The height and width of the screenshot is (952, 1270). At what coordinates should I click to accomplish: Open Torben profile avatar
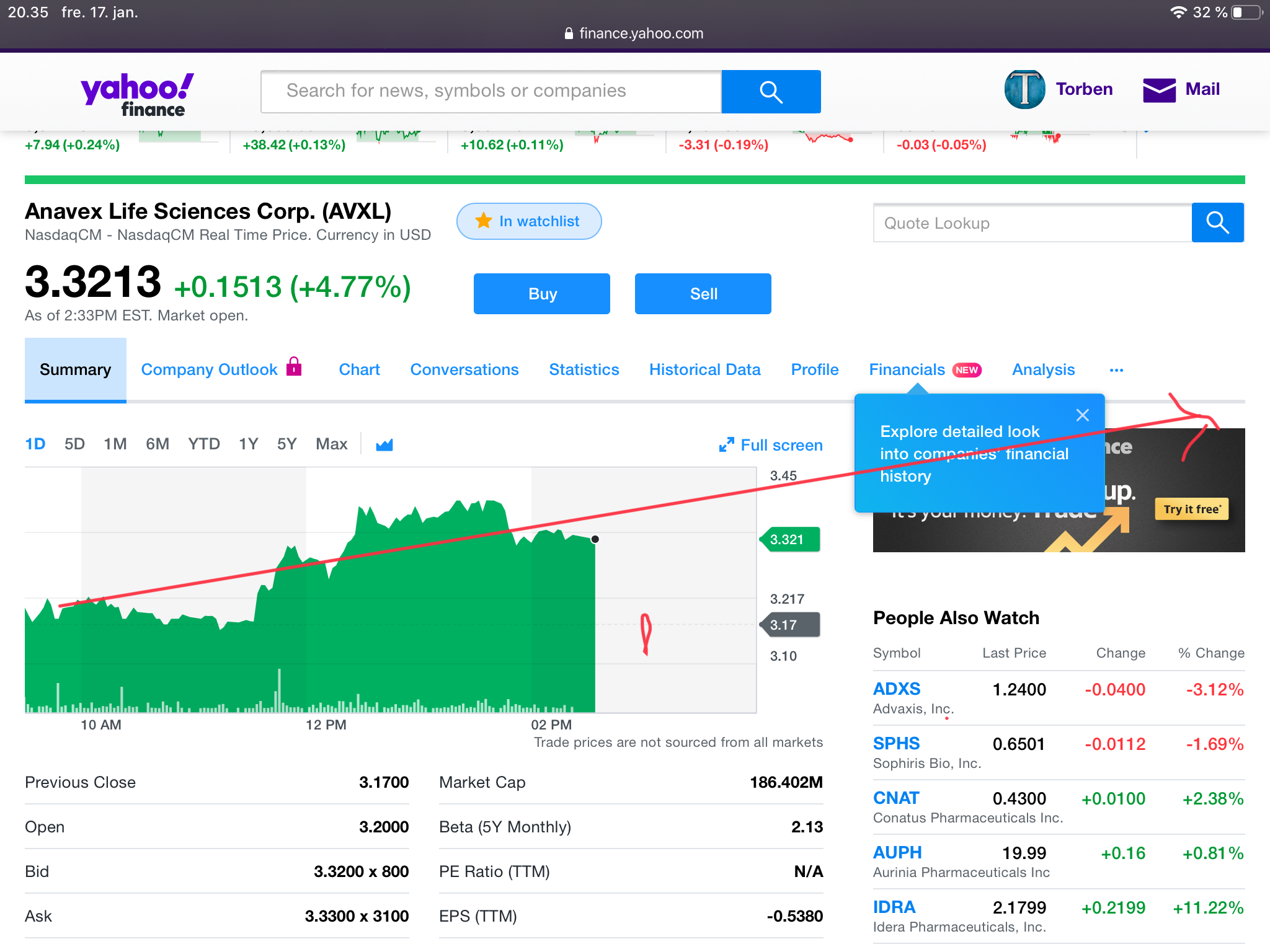pos(1024,90)
